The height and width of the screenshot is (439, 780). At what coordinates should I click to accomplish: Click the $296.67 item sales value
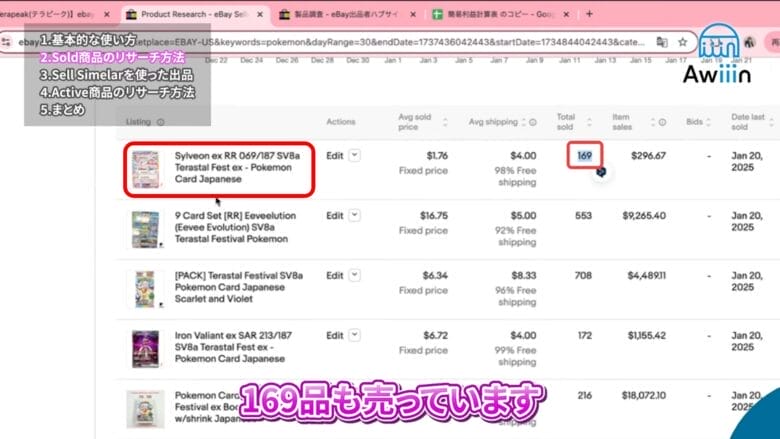(x=648, y=156)
